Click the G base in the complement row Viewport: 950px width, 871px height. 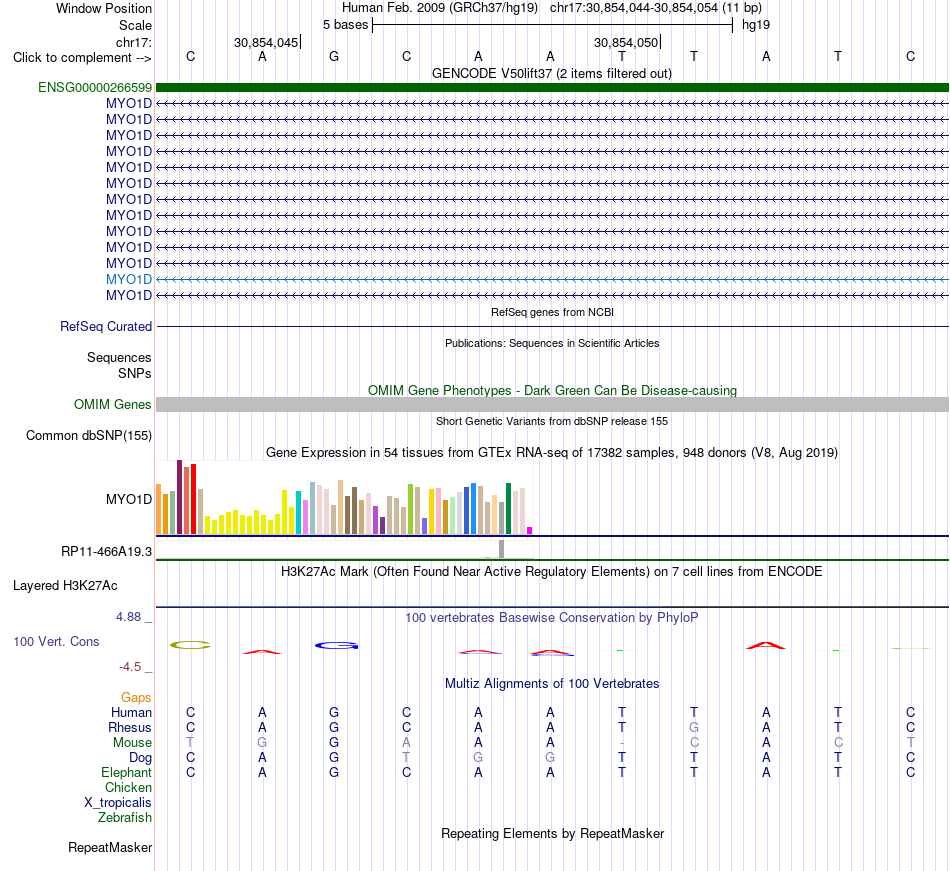[334, 56]
